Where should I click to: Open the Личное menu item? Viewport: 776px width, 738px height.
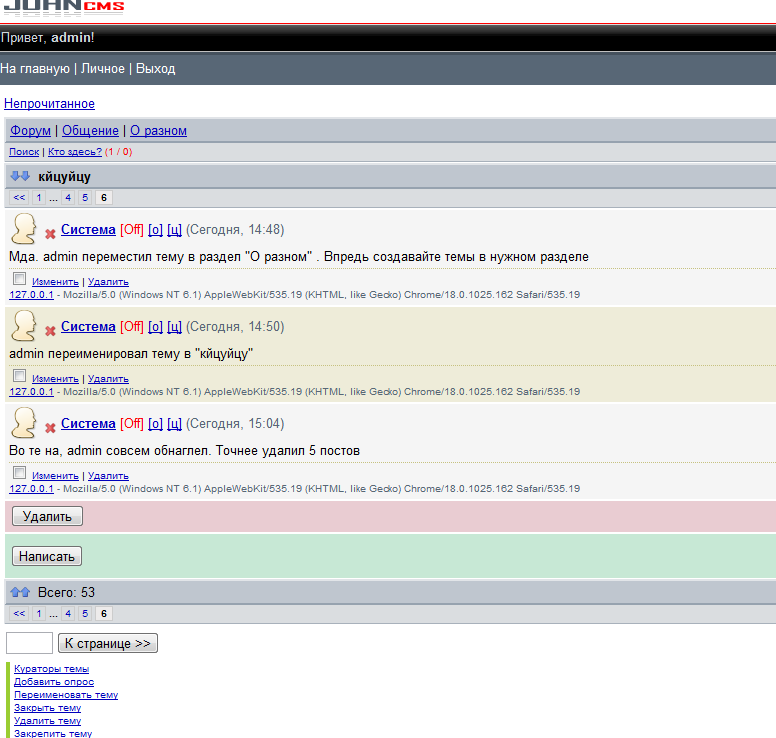point(103,69)
